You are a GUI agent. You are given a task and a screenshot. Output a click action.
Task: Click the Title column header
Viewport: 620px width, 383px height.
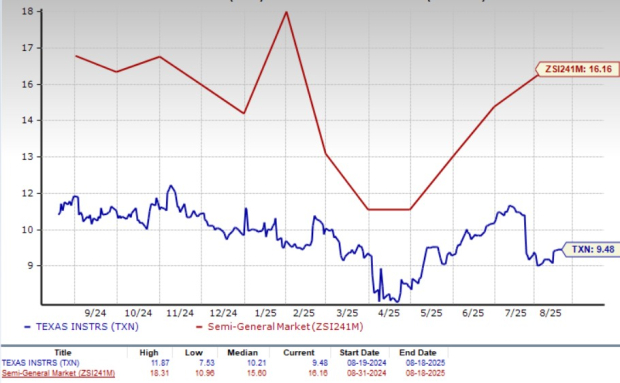pyautogui.click(x=62, y=353)
